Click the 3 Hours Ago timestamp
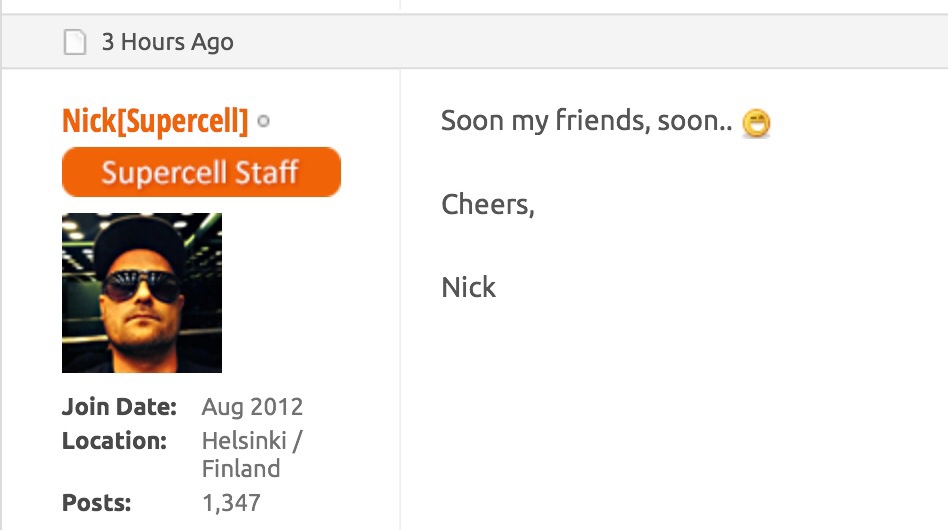This screenshot has height=530, width=948. pyautogui.click(x=167, y=42)
